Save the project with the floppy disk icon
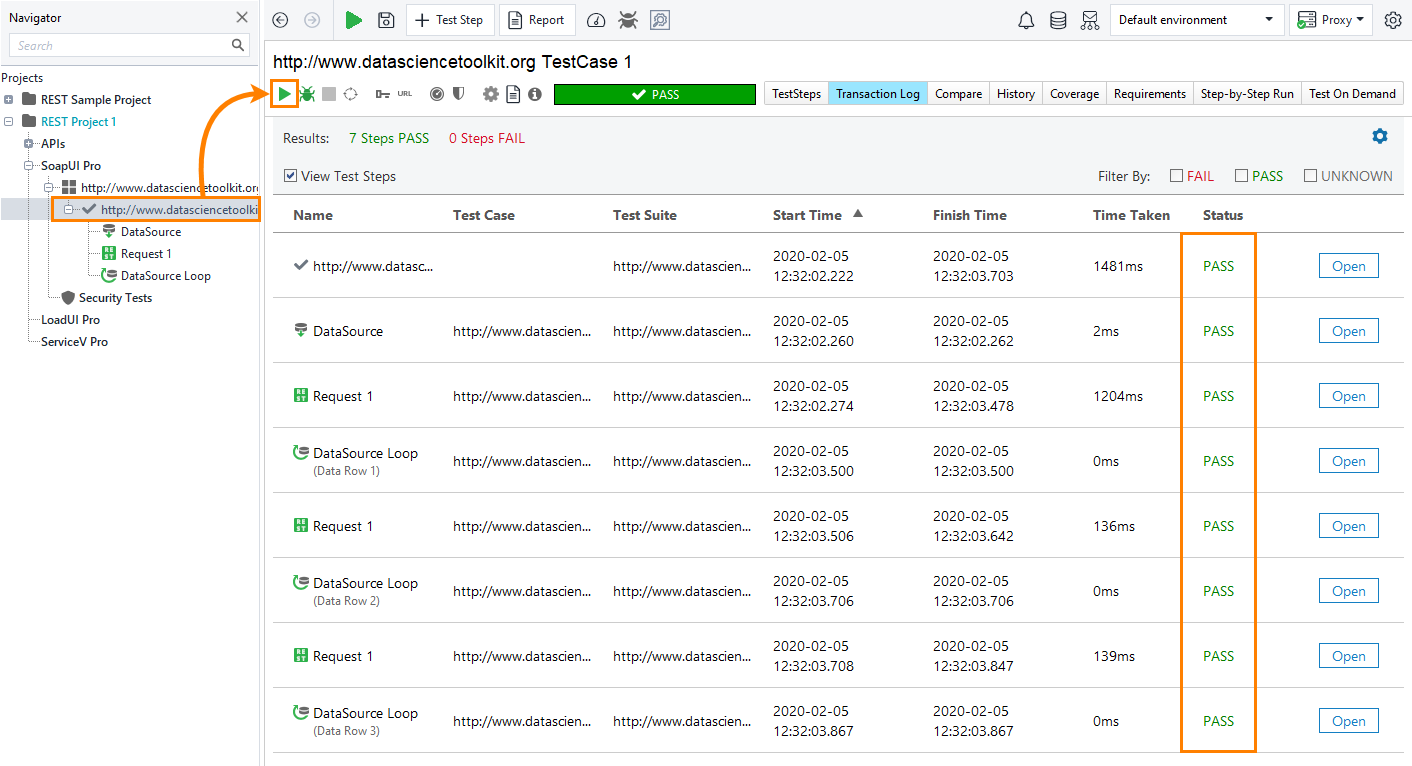This screenshot has width=1412, height=766. [x=386, y=20]
